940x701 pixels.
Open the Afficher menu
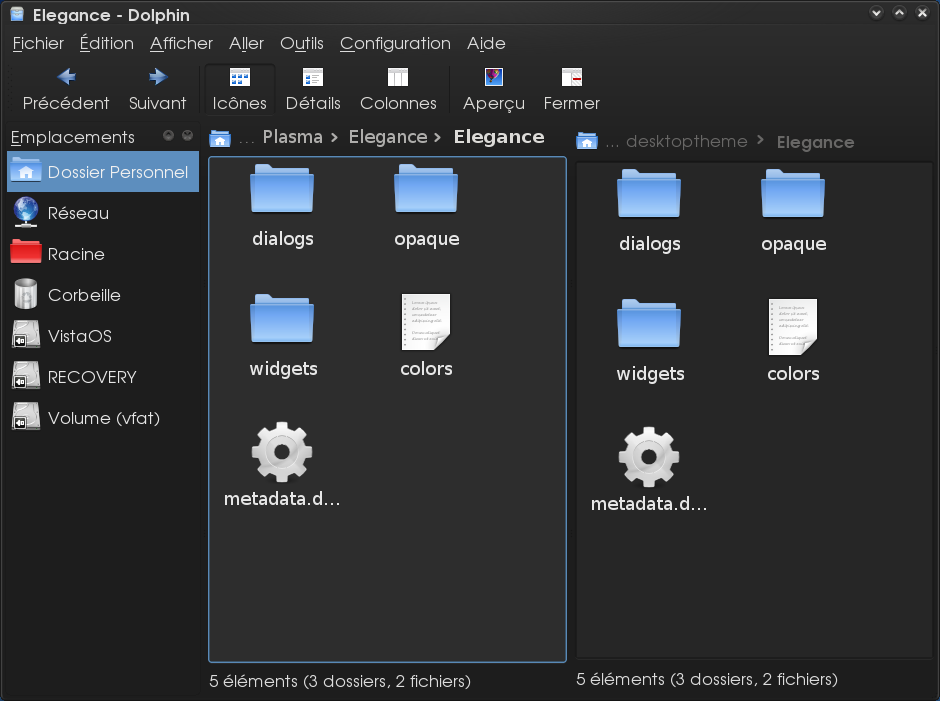click(181, 43)
